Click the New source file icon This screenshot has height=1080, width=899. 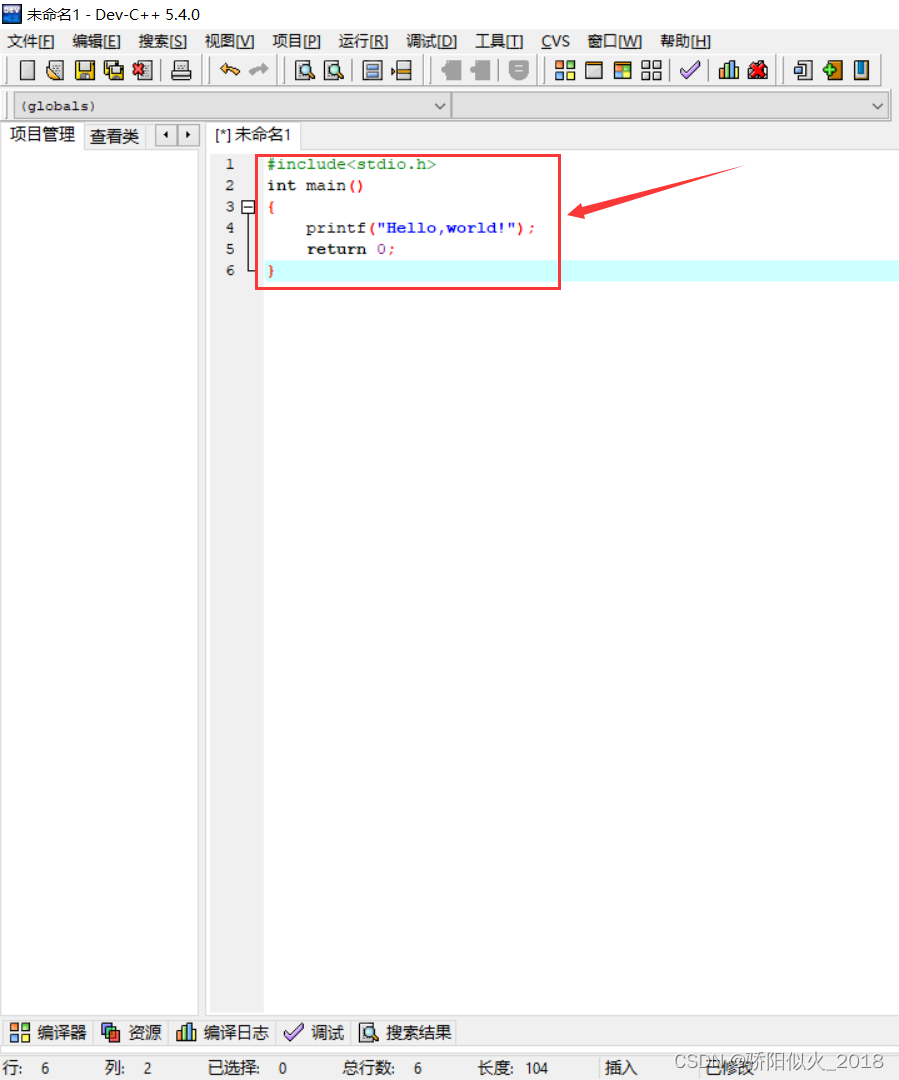click(x=27, y=70)
